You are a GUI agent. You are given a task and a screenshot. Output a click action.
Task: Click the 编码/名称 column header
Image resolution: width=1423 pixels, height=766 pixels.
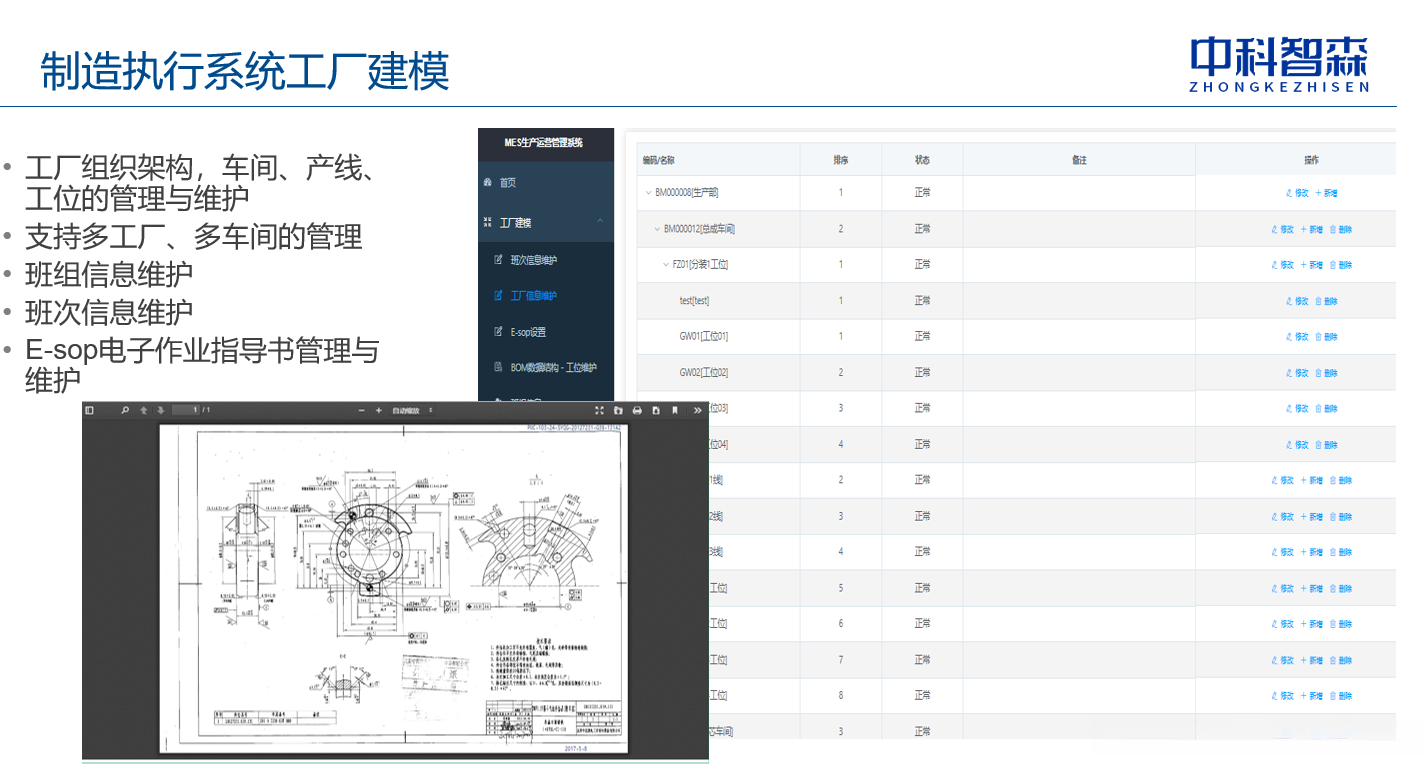(x=718, y=160)
